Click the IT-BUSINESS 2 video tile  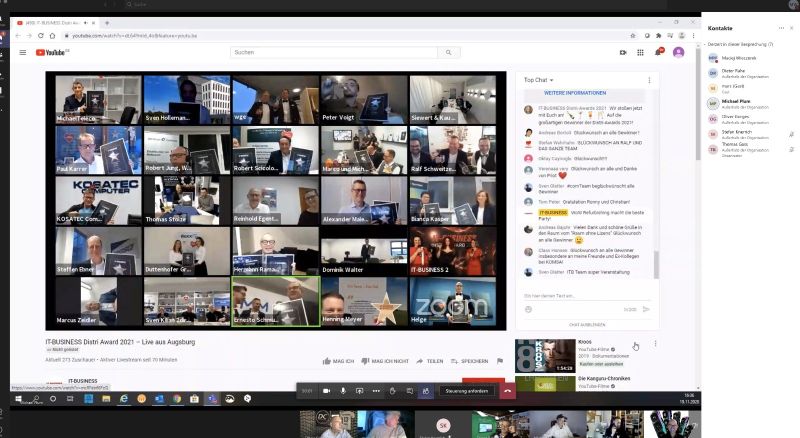click(x=453, y=251)
